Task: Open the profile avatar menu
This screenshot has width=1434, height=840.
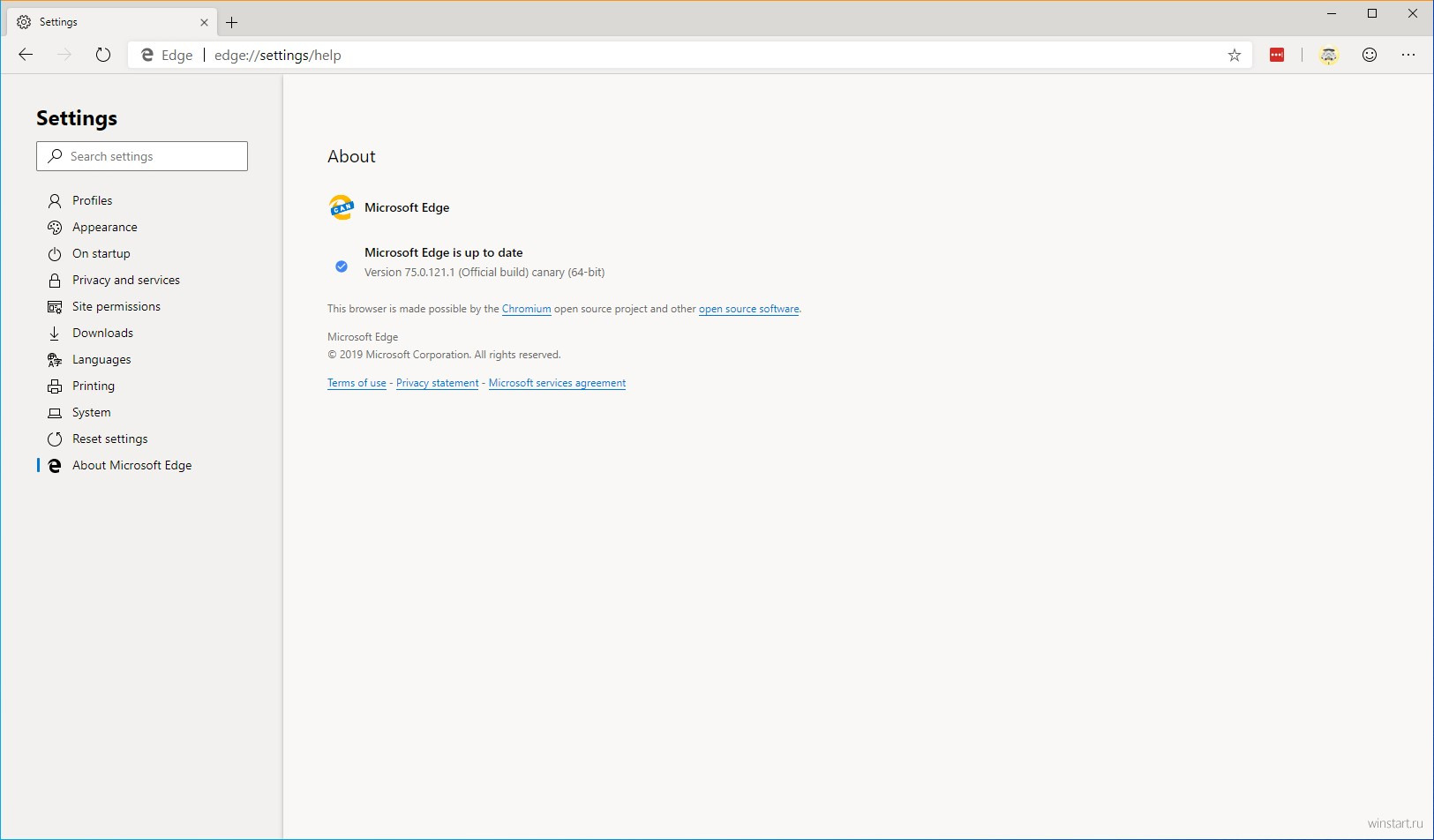Action: click(1329, 55)
